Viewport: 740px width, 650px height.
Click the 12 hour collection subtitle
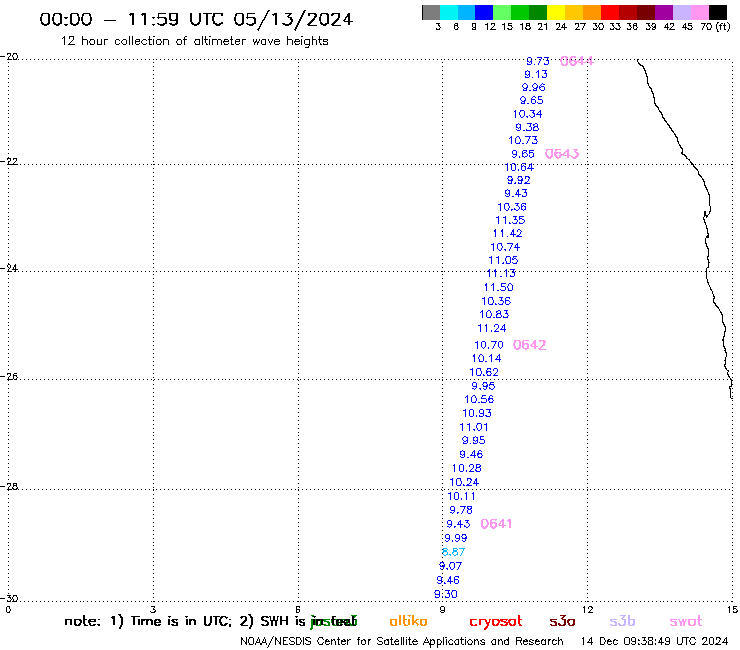194,41
